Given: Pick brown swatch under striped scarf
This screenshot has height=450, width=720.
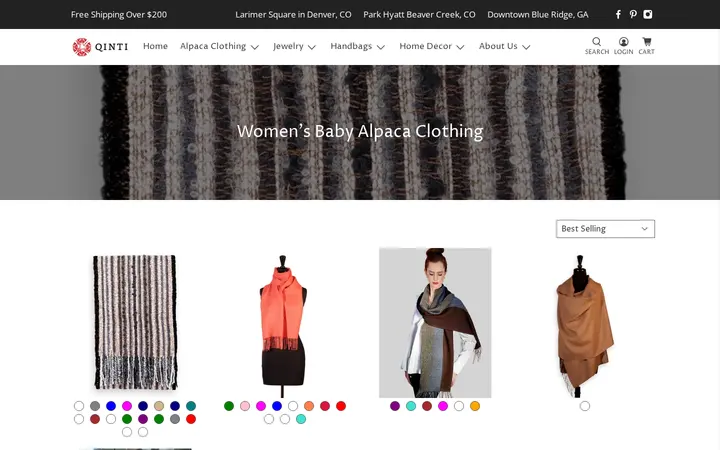Looking at the screenshot, I should [95, 419].
